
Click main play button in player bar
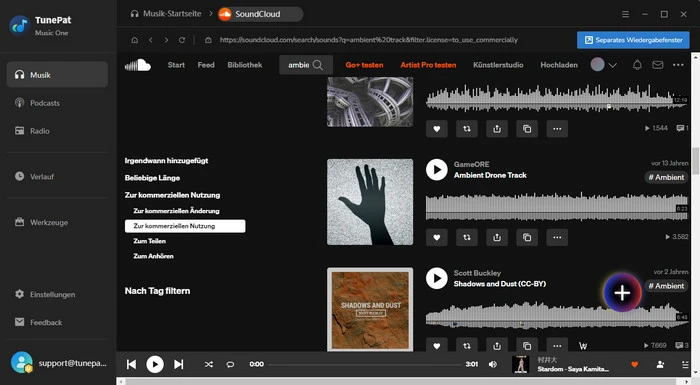[x=155, y=364]
